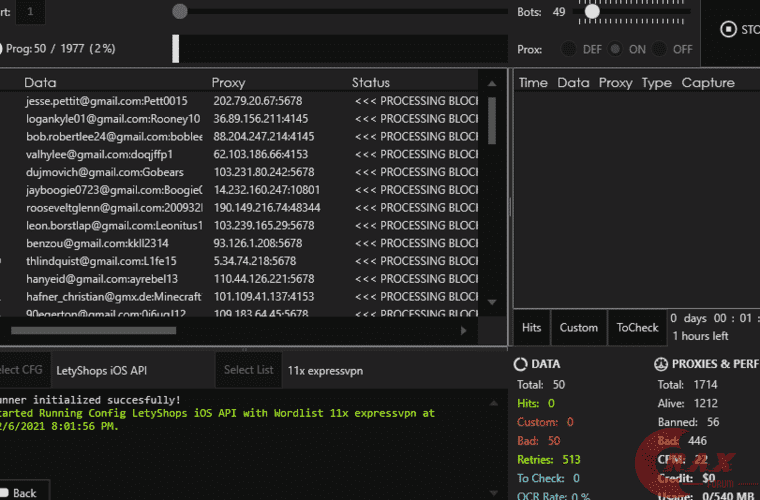Click the data list scroll-down arrow

click(x=491, y=301)
